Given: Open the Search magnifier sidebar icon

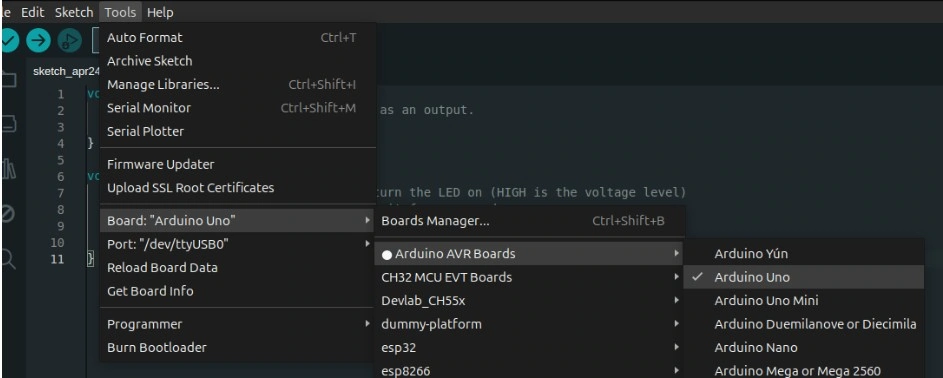Looking at the screenshot, I should click(8, 258).
